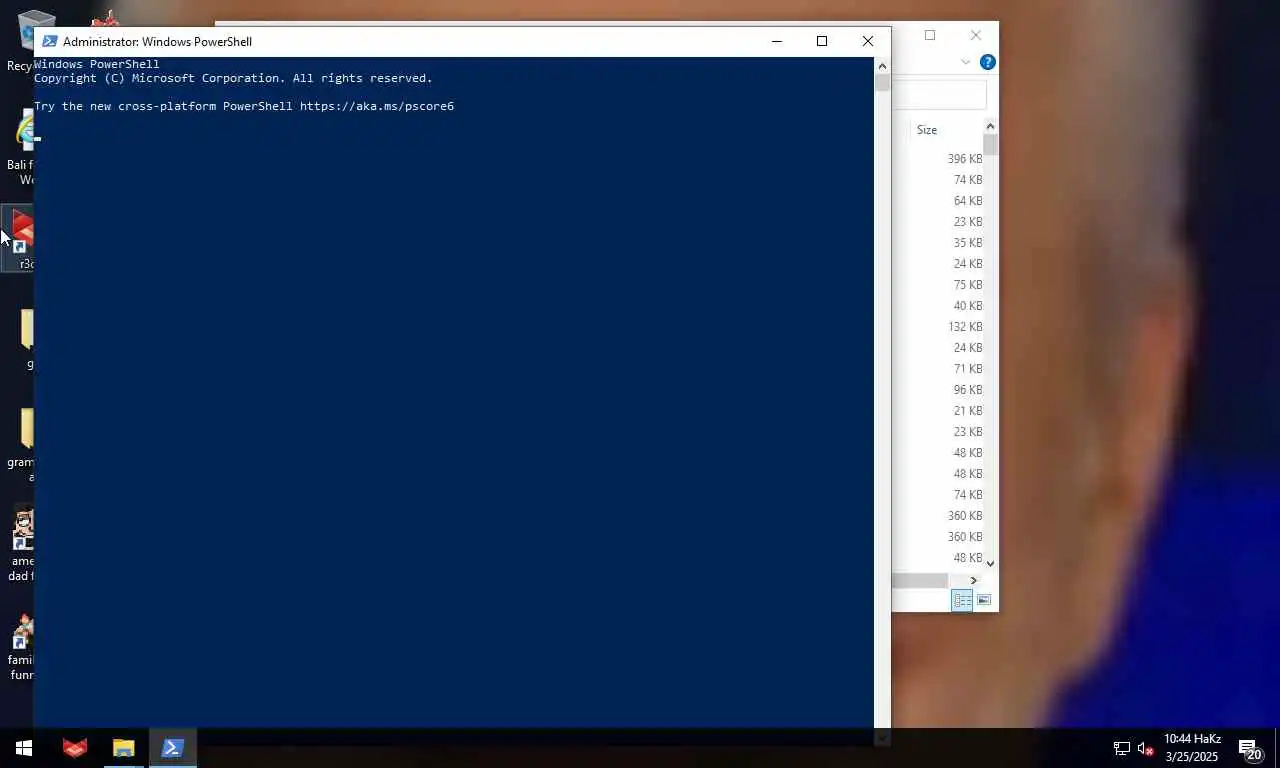Sort by the Size column header

(927, 130)
